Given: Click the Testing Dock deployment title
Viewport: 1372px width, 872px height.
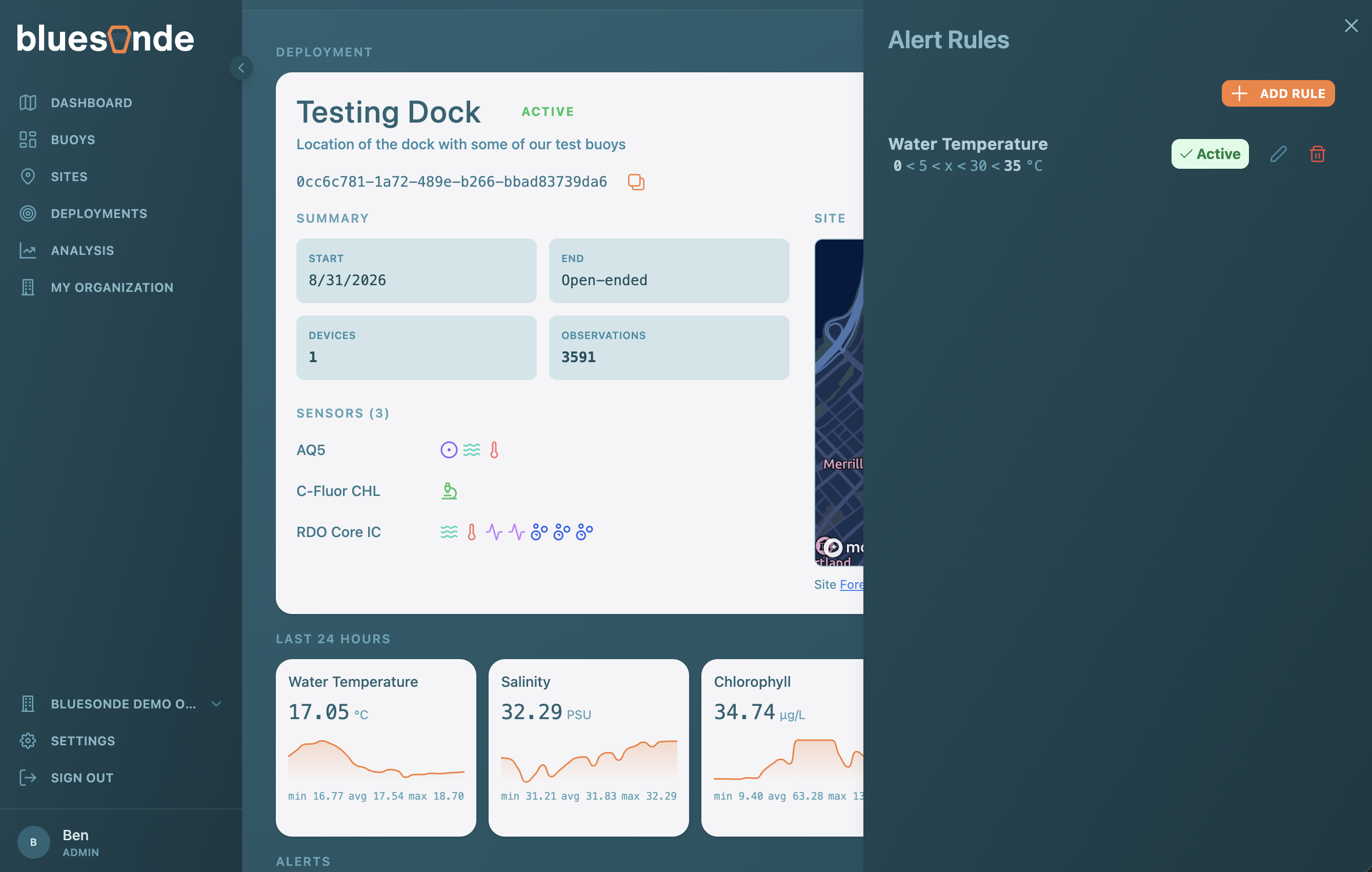Looking at the screenshot, I should 389,112.
